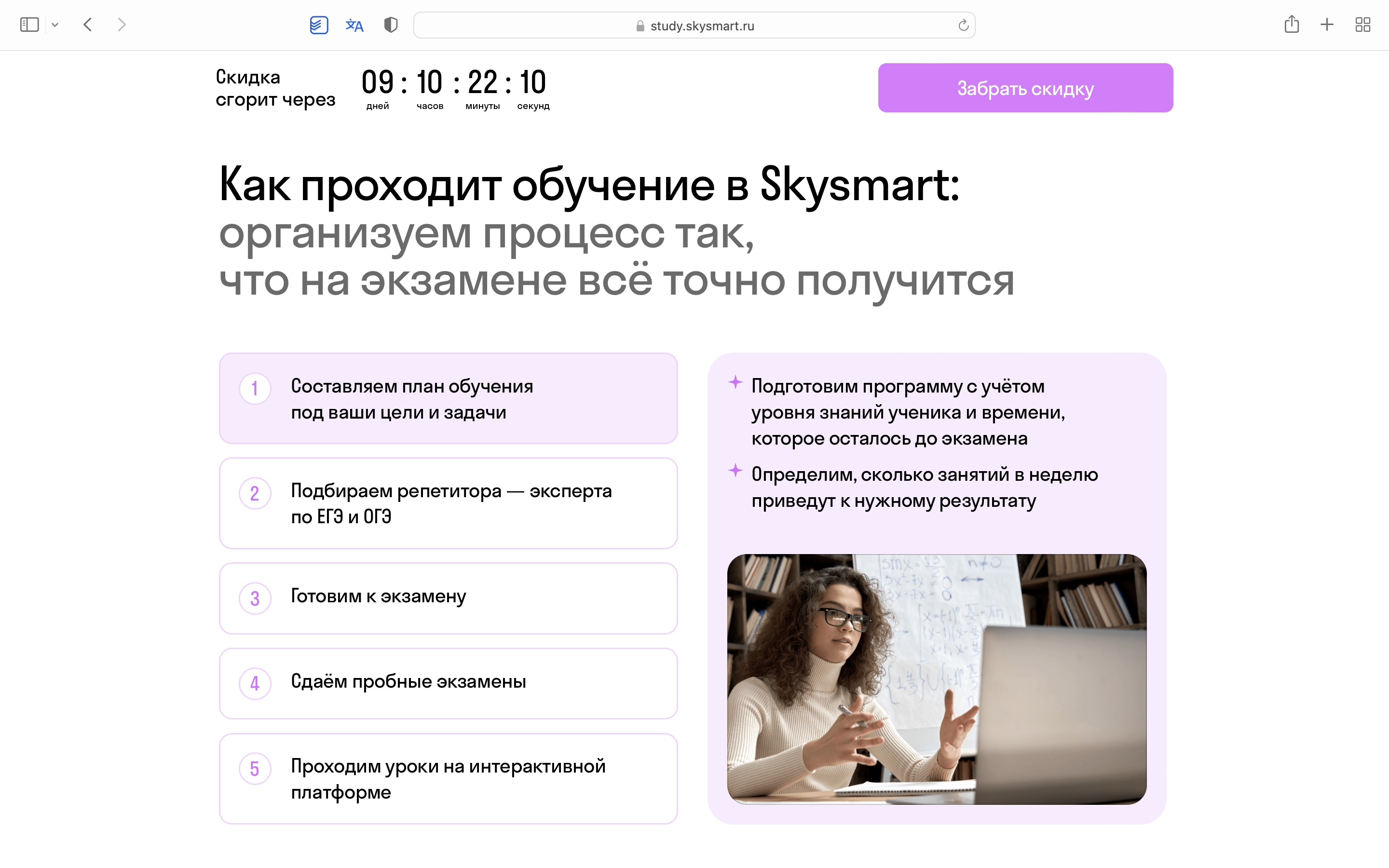This screenshot has height=868, width=1389.
Task: Click the Забрать скидку button
Action: coord(1025,88)
